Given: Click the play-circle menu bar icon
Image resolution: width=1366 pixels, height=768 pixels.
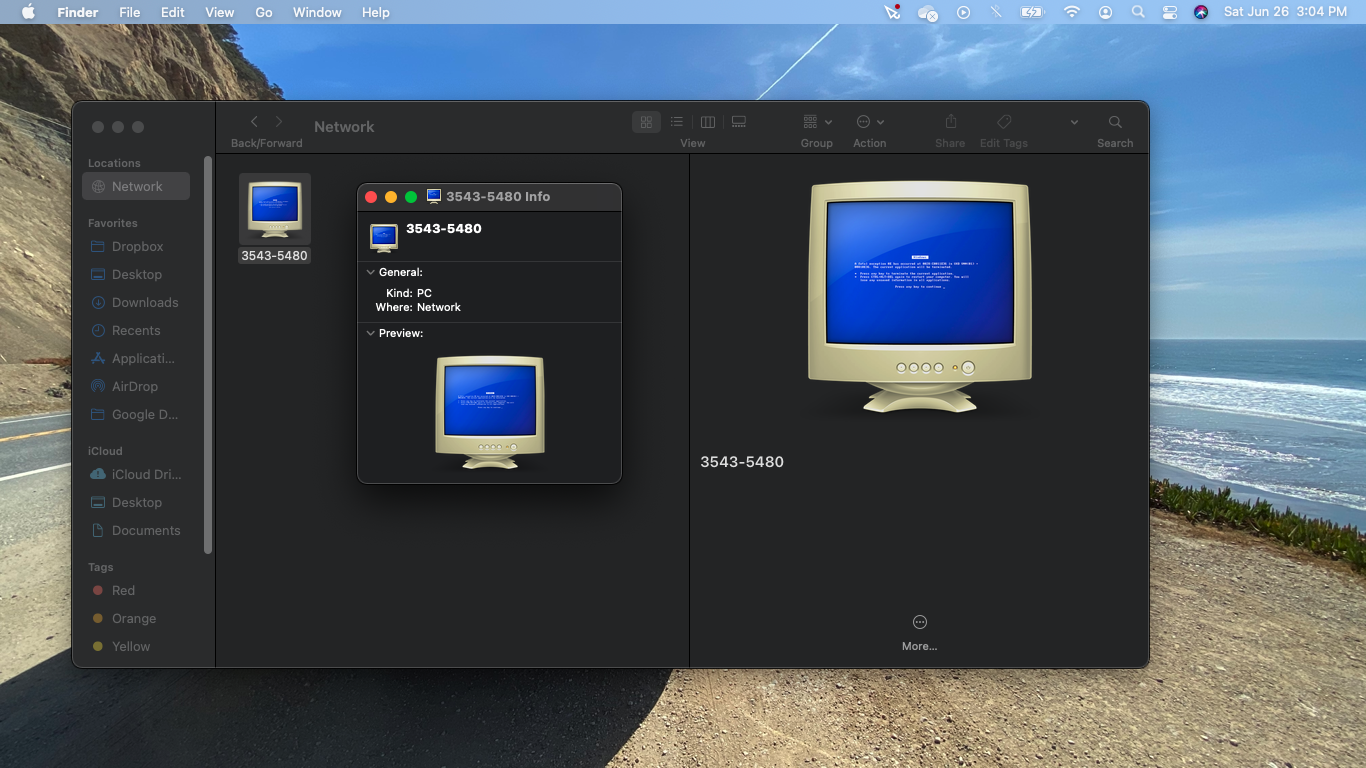Looking at the screenshot, I should click(x=964, y=12).
